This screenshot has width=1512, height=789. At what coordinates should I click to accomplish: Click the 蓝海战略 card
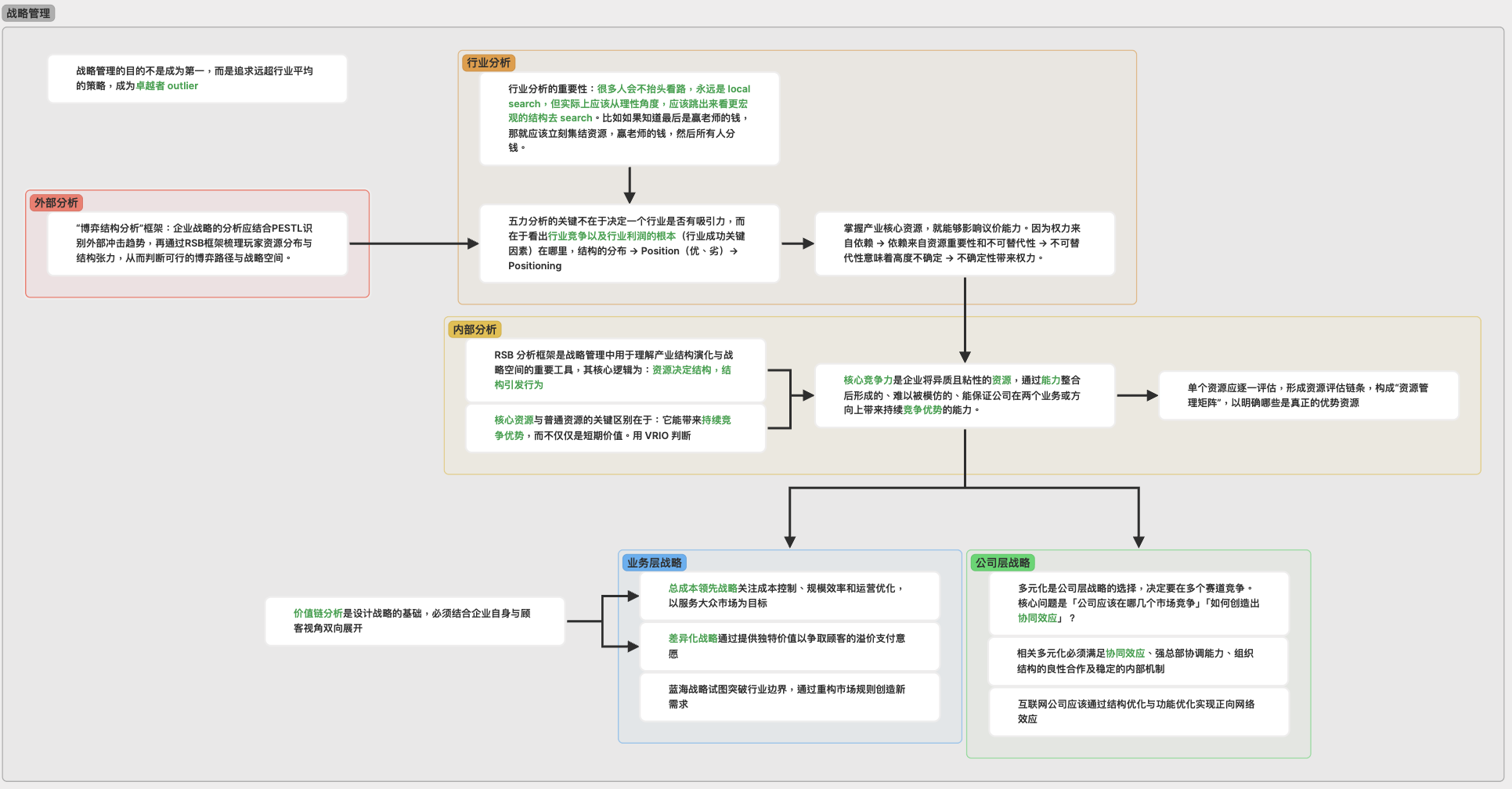(789, 697)
